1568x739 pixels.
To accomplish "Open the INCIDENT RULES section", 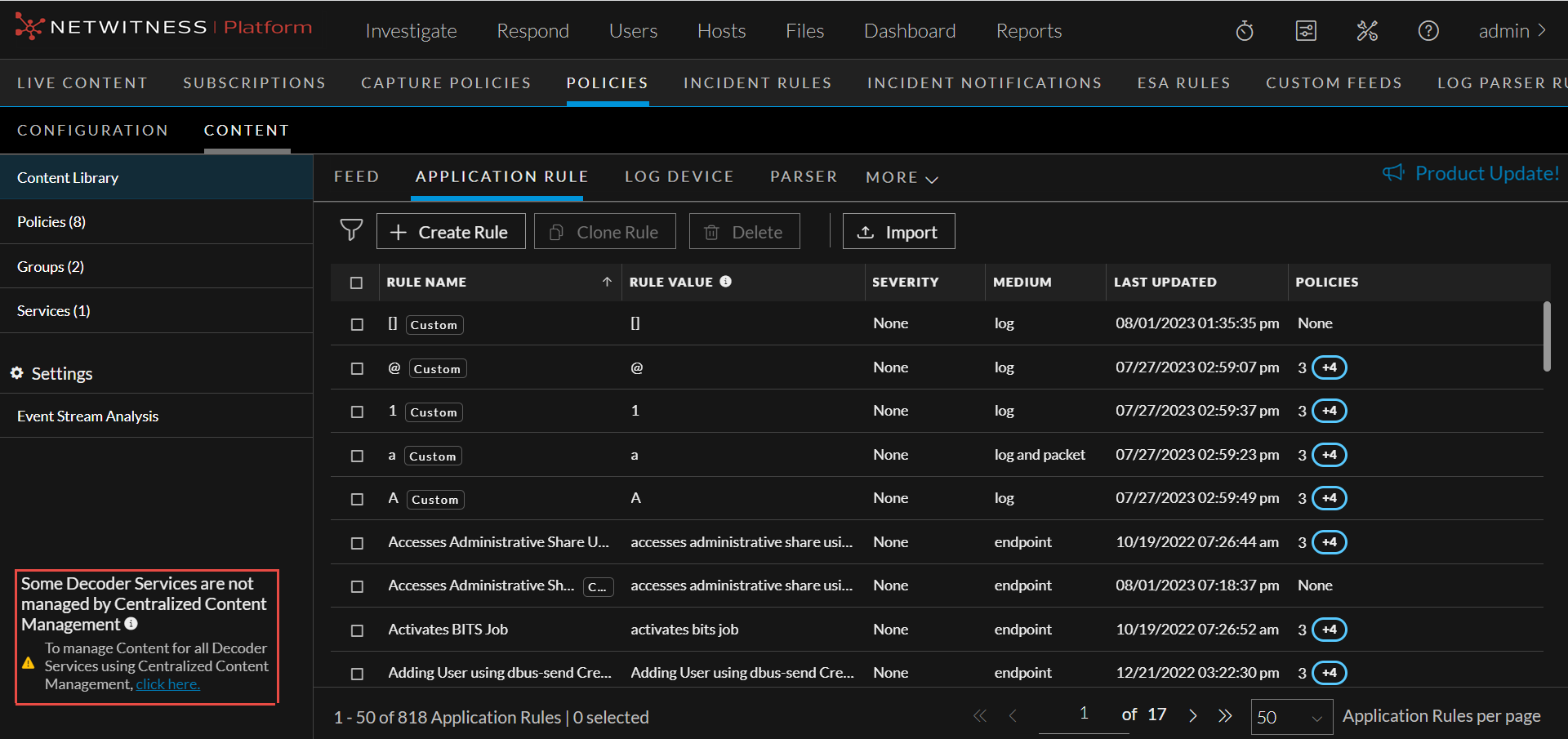I will tap(757, 82).
